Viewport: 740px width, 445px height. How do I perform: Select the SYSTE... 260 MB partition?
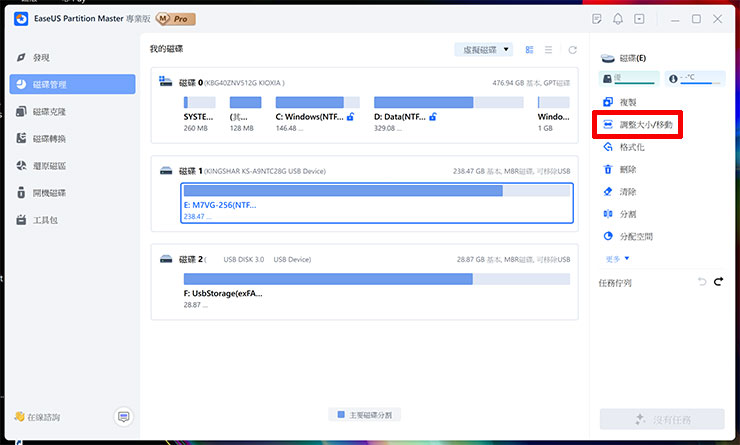199,114
